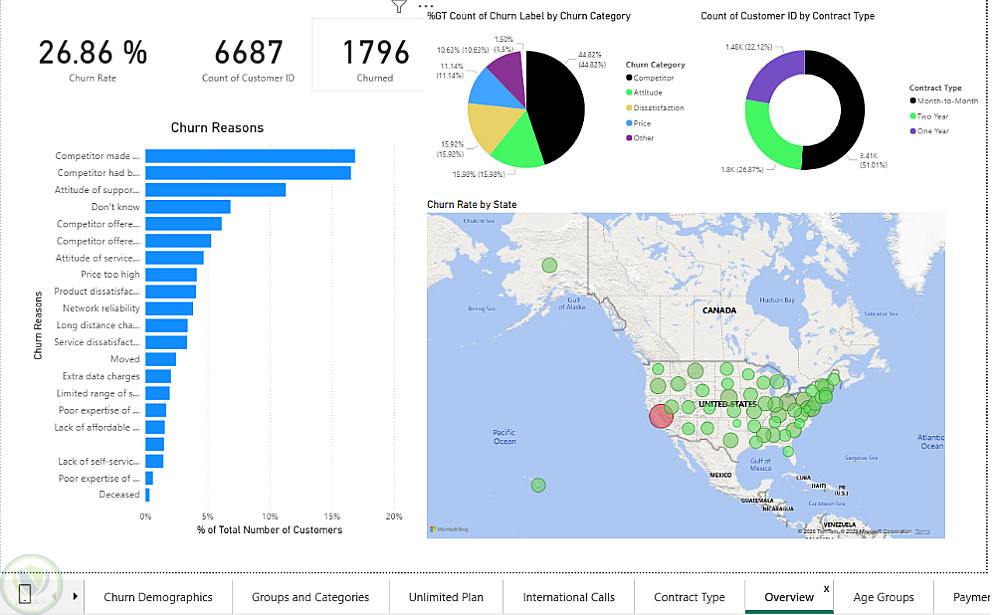This screenshot has height=615, width=1000.
Task: Select Other legend entry
Action: click(x=640, y=138)
